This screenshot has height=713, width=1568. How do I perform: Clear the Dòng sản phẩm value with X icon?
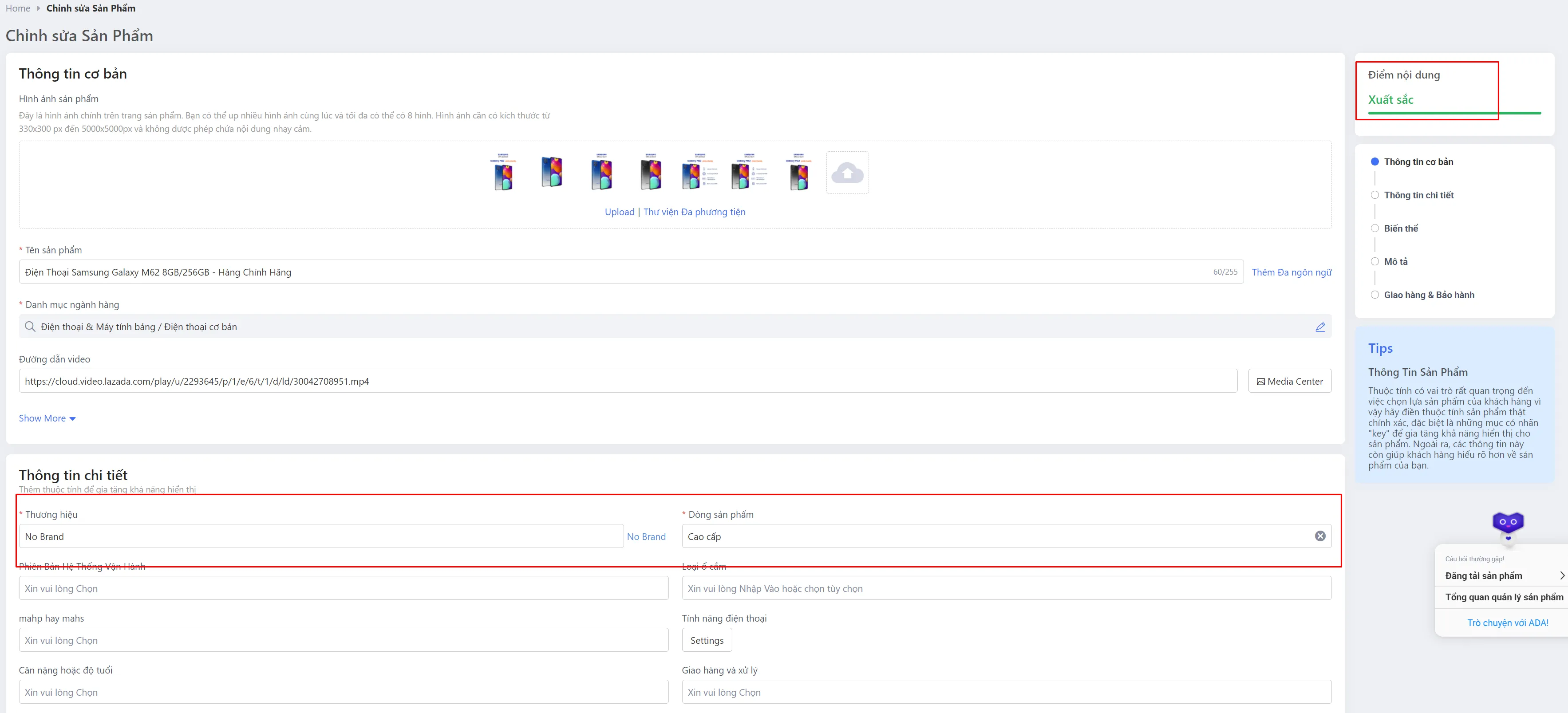(x=1319, y=536)
